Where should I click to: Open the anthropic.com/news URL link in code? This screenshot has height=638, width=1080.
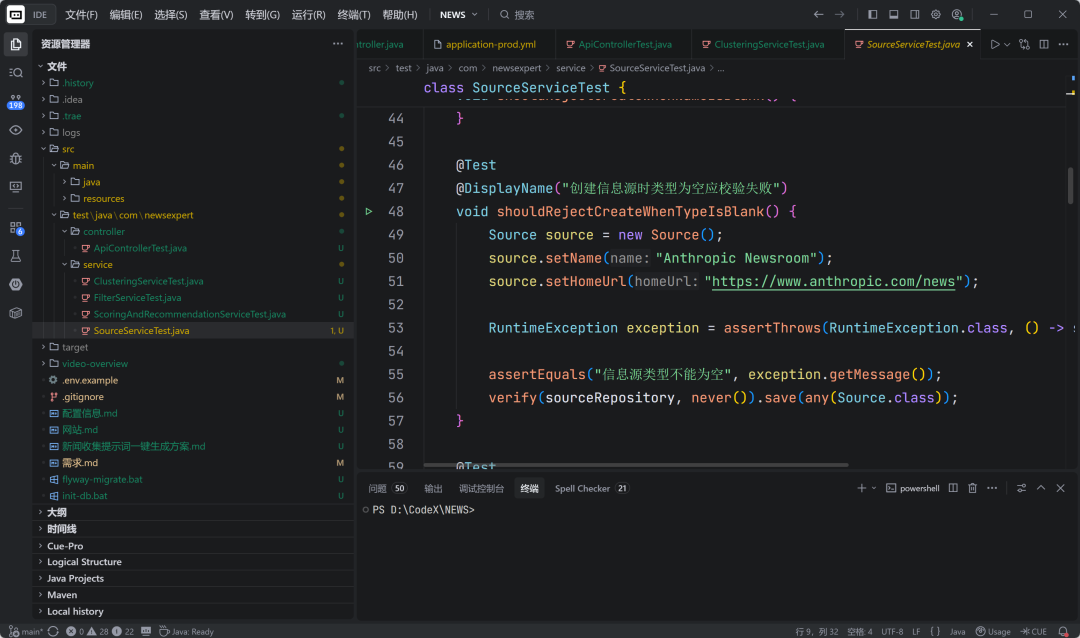click(x=833, y=281)
